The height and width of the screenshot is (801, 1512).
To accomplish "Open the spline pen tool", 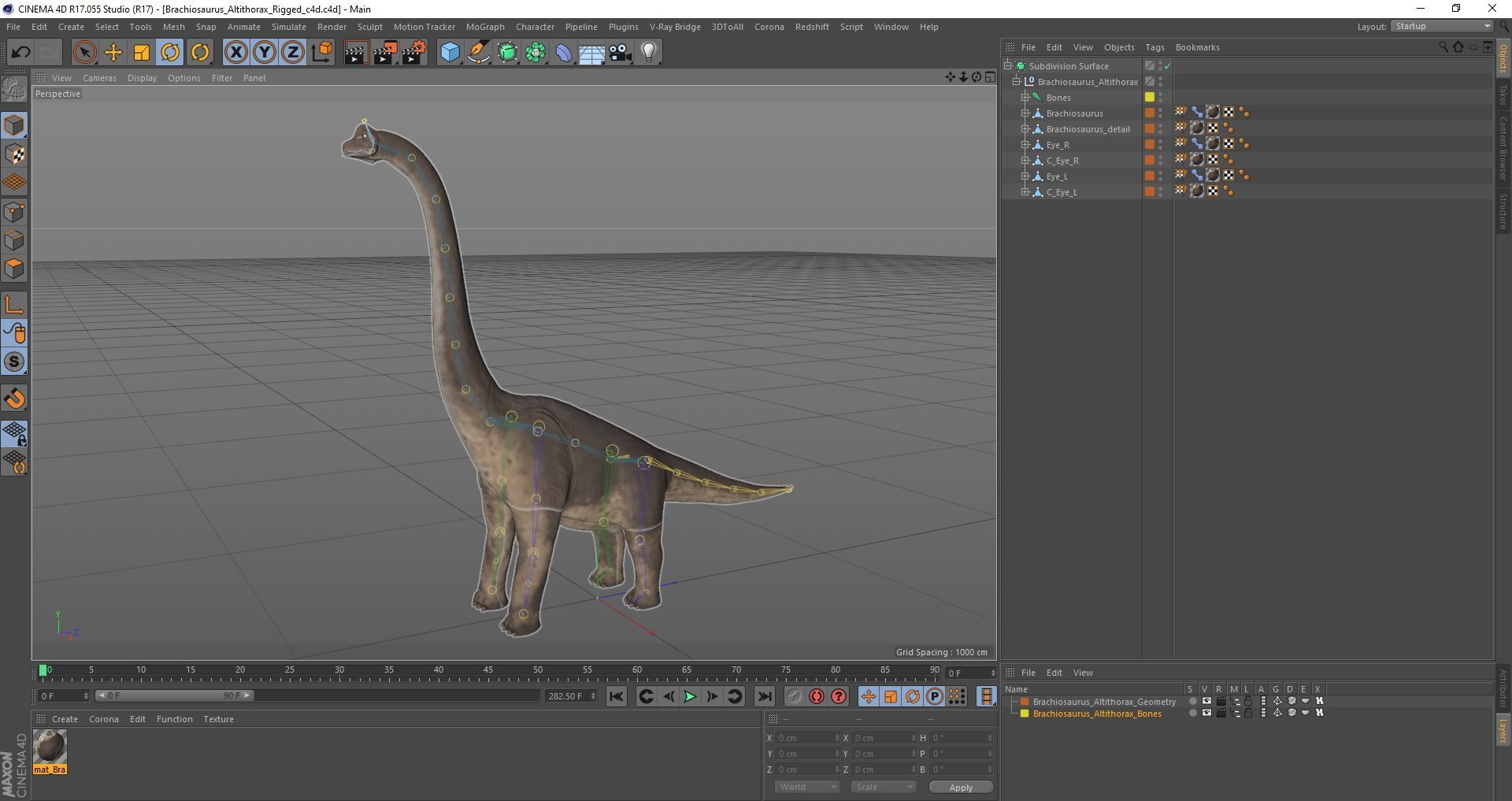I will (x=479, y=53).
